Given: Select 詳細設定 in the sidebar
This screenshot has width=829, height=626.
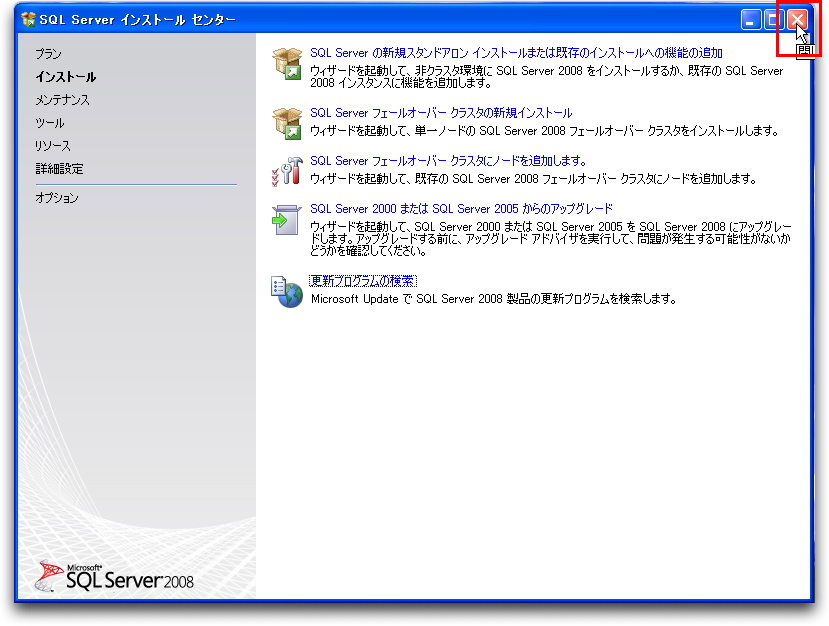Looking at the screenshot, I should click(x=59, y=169).
